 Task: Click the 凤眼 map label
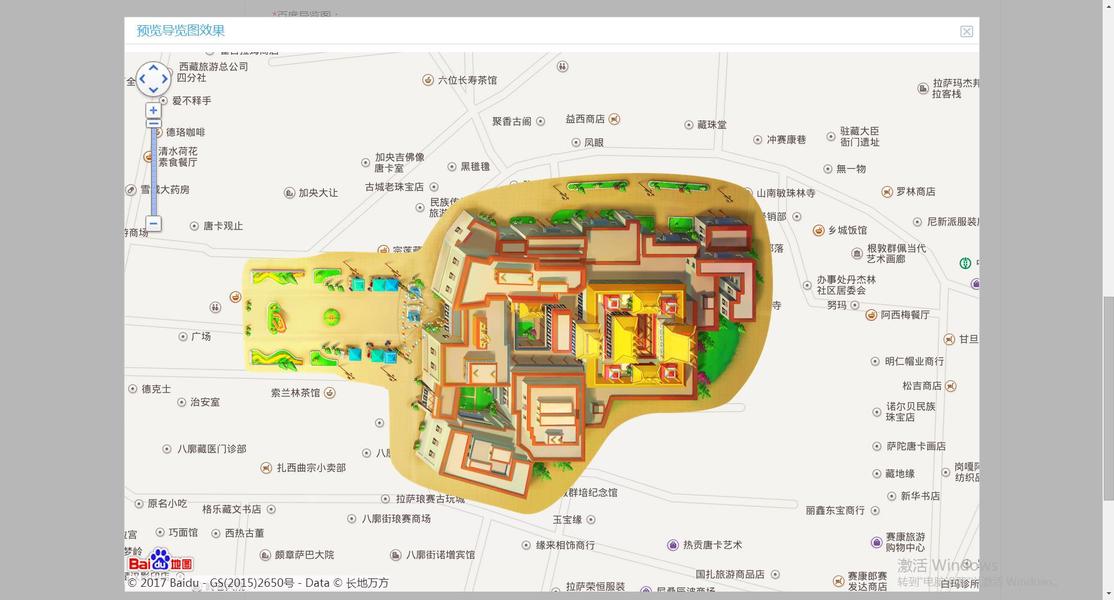tap(594, 143)
